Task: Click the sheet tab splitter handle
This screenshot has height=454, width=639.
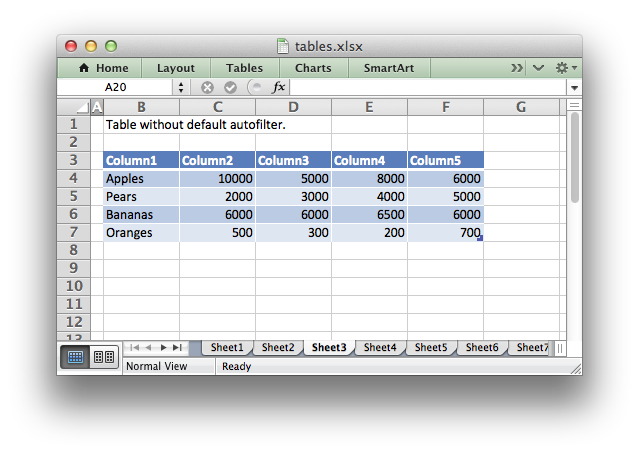Action: tap(560, 349)
